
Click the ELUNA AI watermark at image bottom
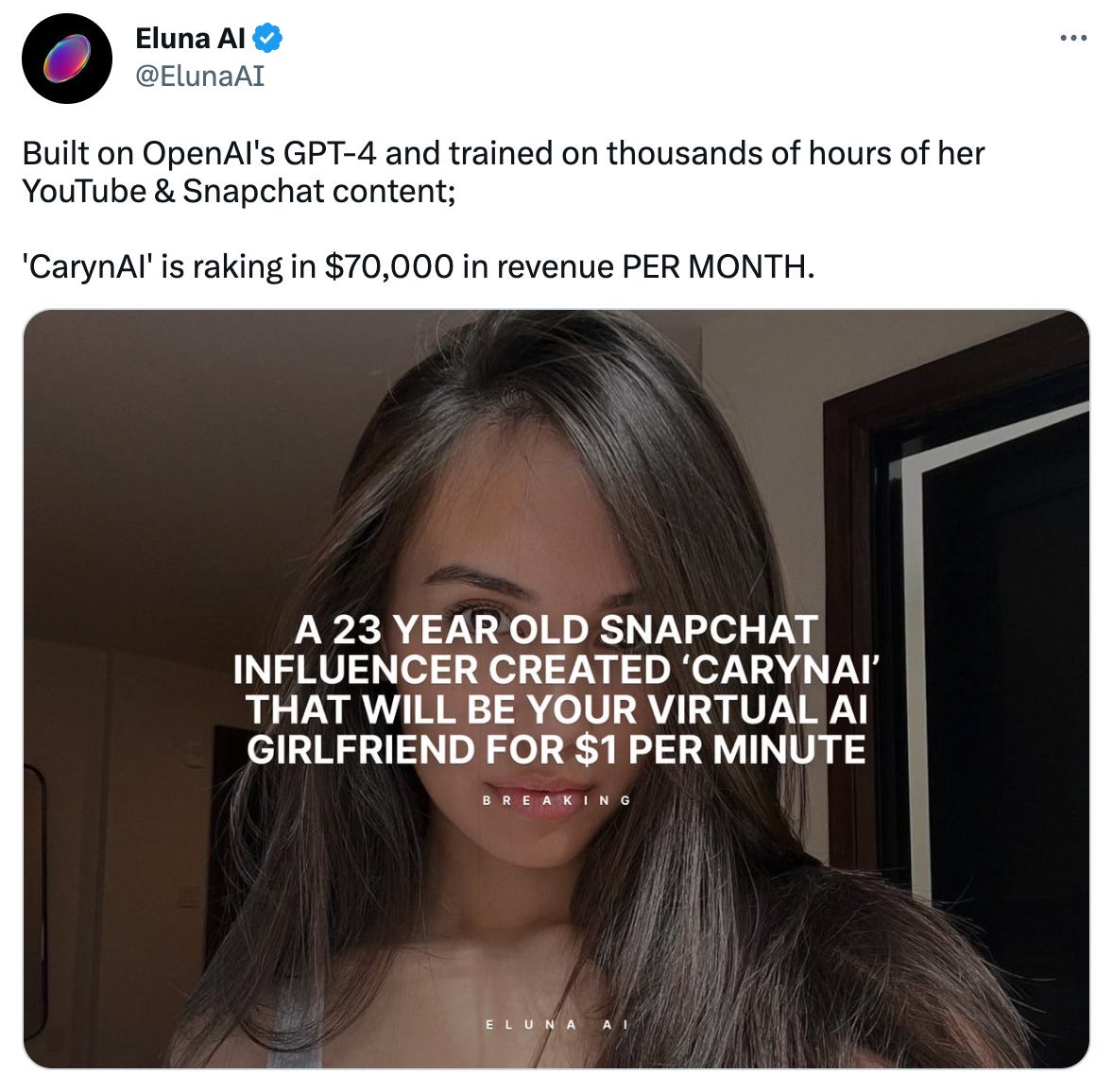click(x=556, y=1025)
